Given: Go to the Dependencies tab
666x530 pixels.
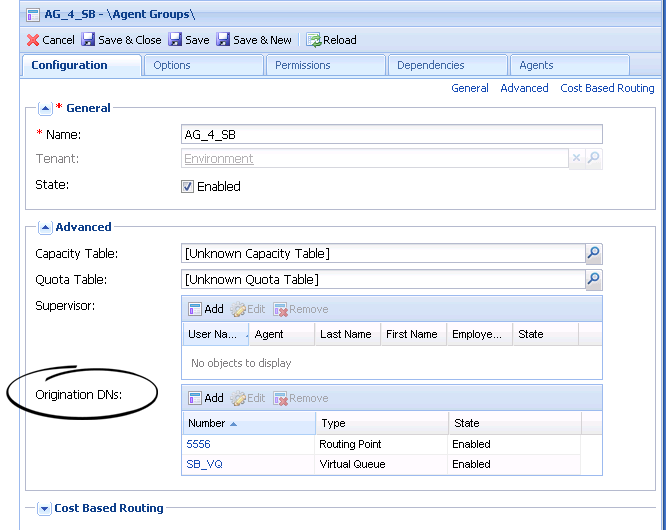Looking at the screenshot, I should (430, 65).
